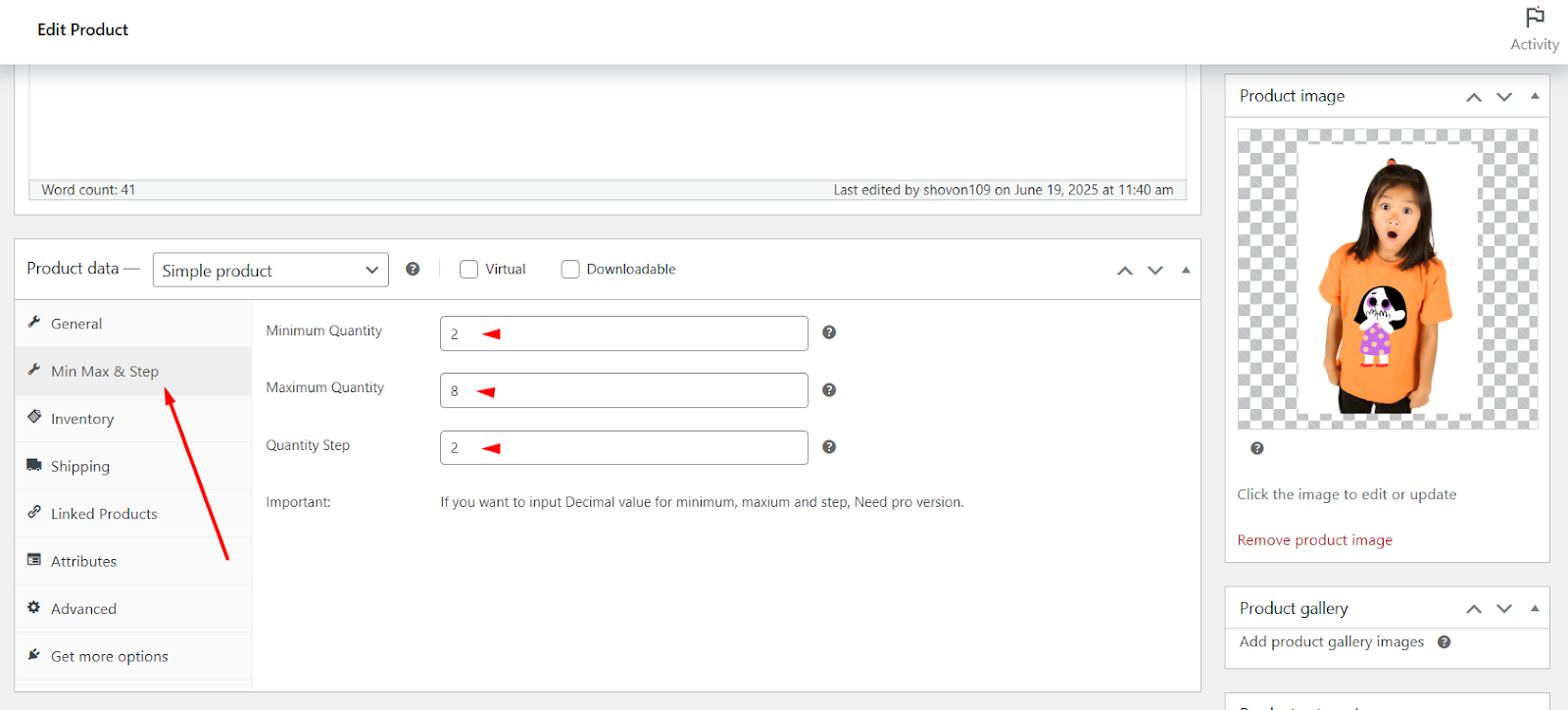
Task: Collapse the Product image panel
Action: click(1535, 96)
